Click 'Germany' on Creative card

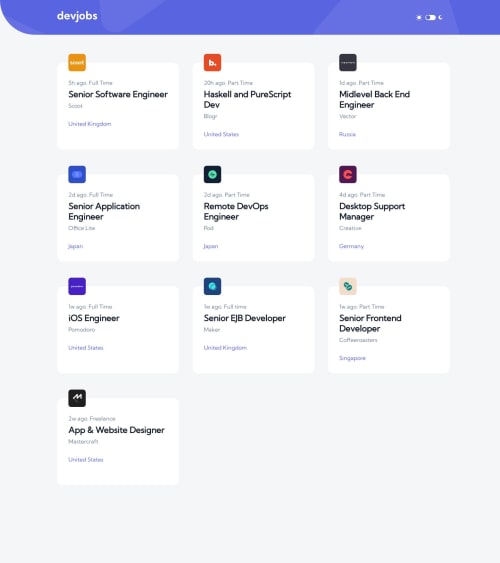pos(351,246)
